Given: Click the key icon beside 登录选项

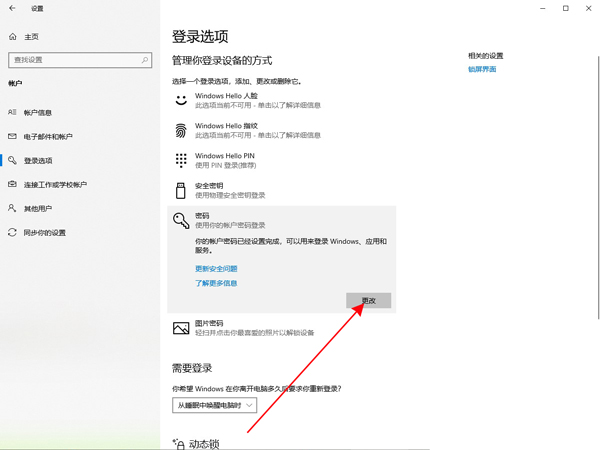Looking at the screenshot, I should click(12, 160).
